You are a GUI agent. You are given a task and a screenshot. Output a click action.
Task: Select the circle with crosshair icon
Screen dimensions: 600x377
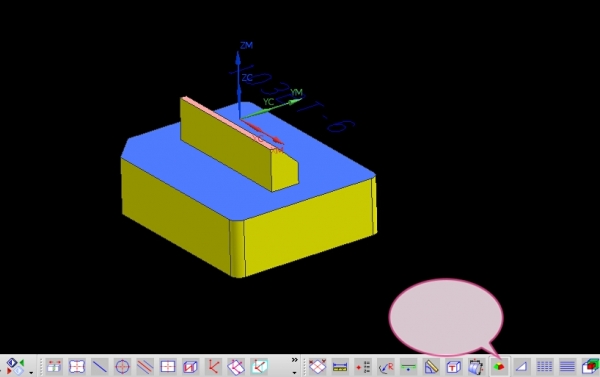click(122, 367)
